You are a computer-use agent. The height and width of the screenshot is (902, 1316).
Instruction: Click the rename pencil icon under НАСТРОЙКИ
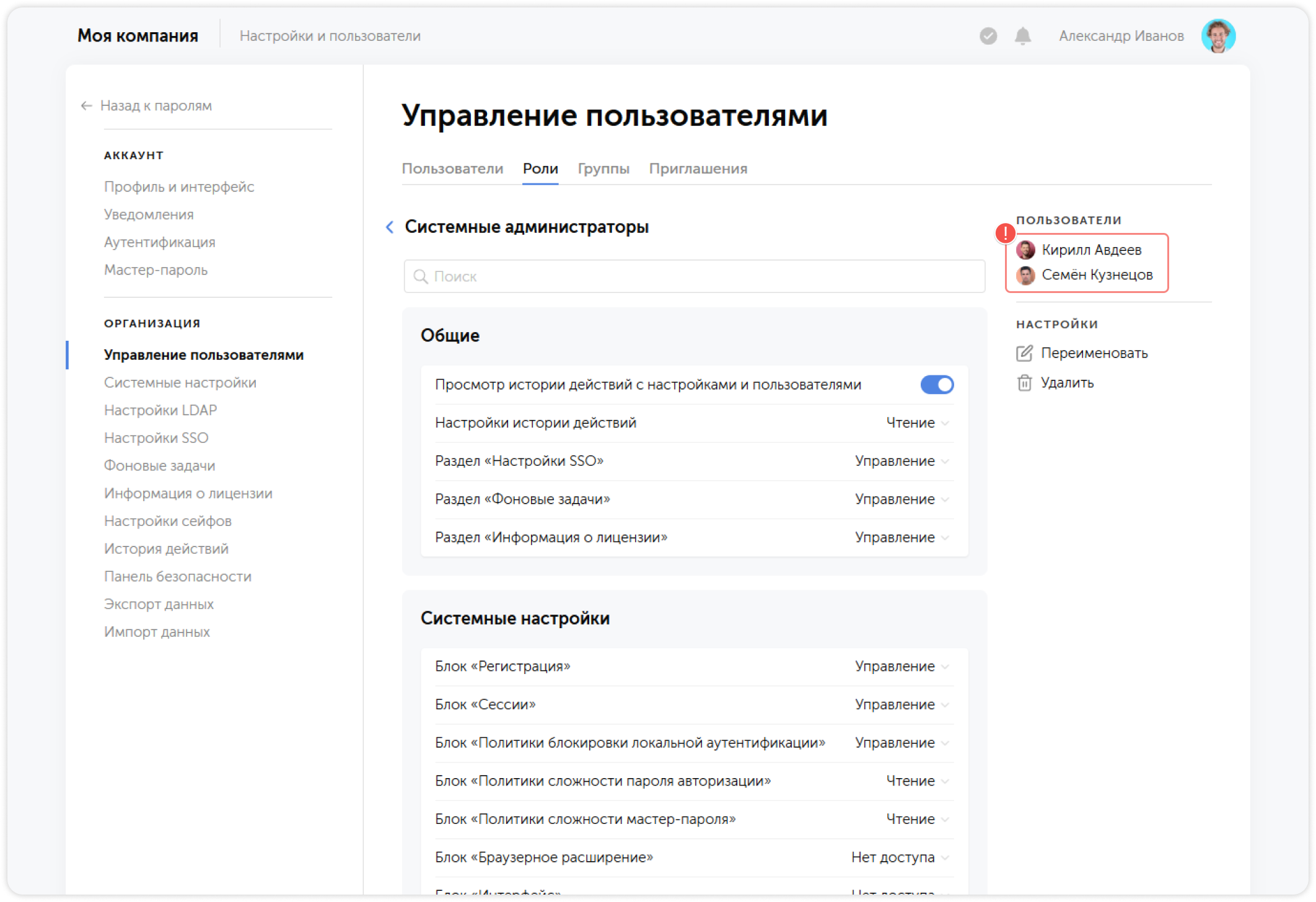tap(1025, 353)
